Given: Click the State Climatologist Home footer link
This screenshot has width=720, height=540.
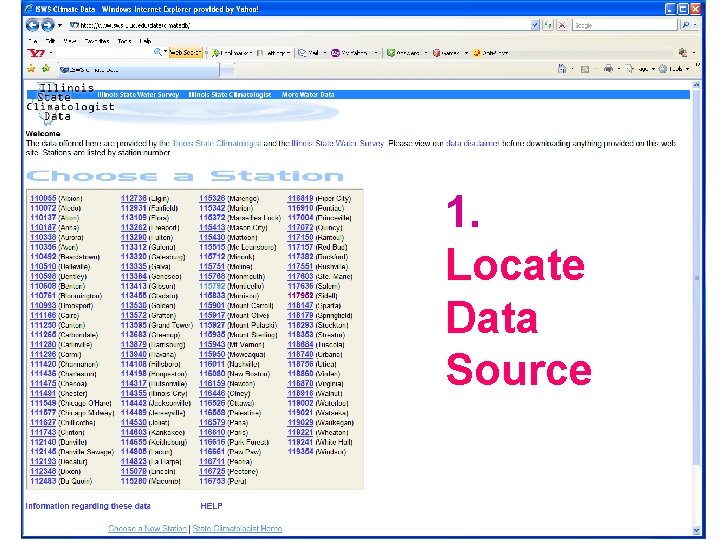Looking at the screenshot, I should pos(237,529).
